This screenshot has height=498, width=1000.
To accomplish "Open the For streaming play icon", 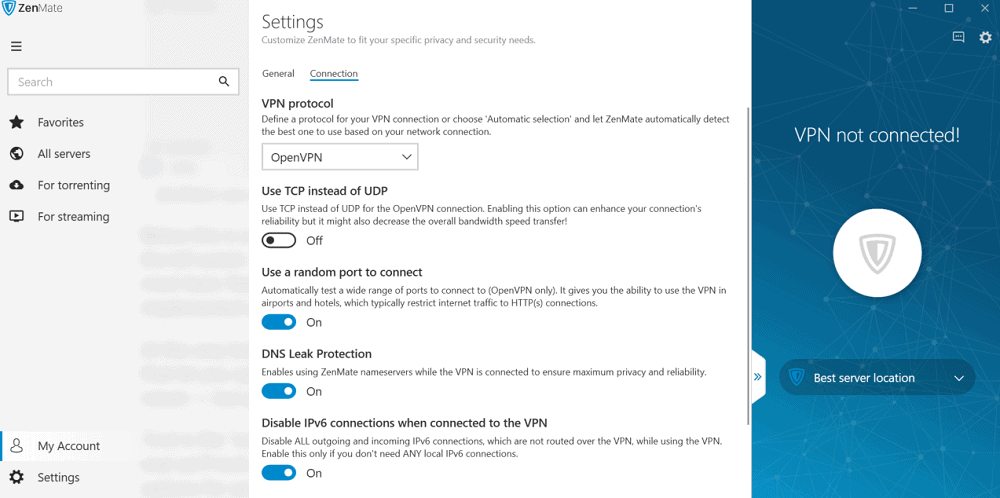I will pyautogui.click(x=17, y=216).
